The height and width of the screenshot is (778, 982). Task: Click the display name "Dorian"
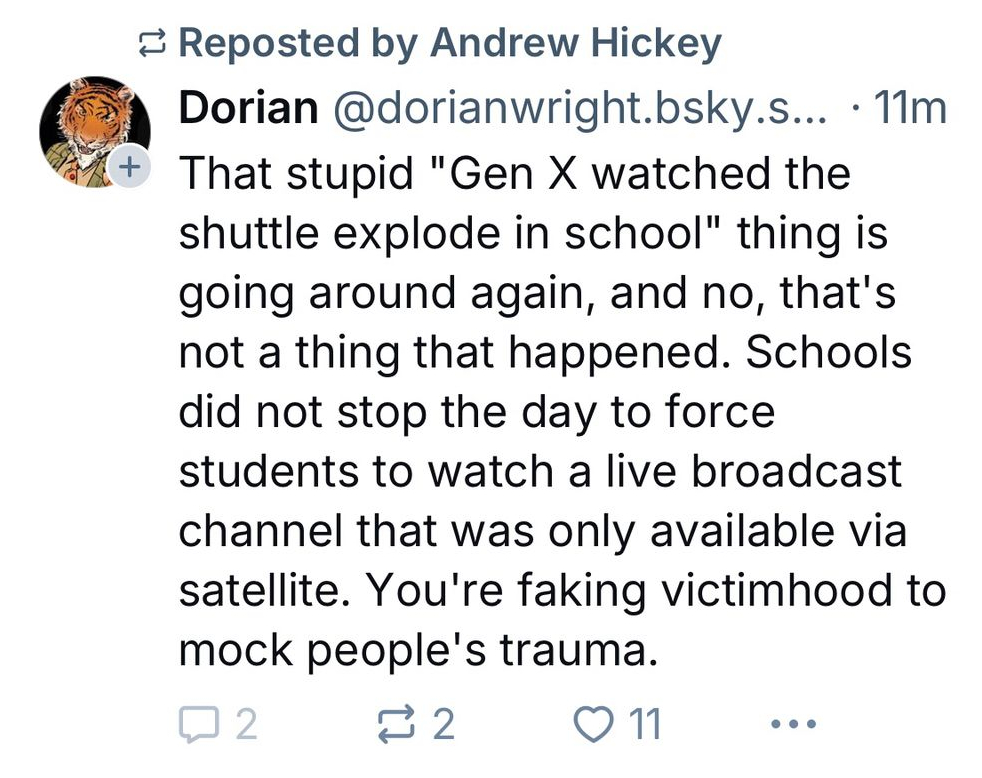coord(248,108)
